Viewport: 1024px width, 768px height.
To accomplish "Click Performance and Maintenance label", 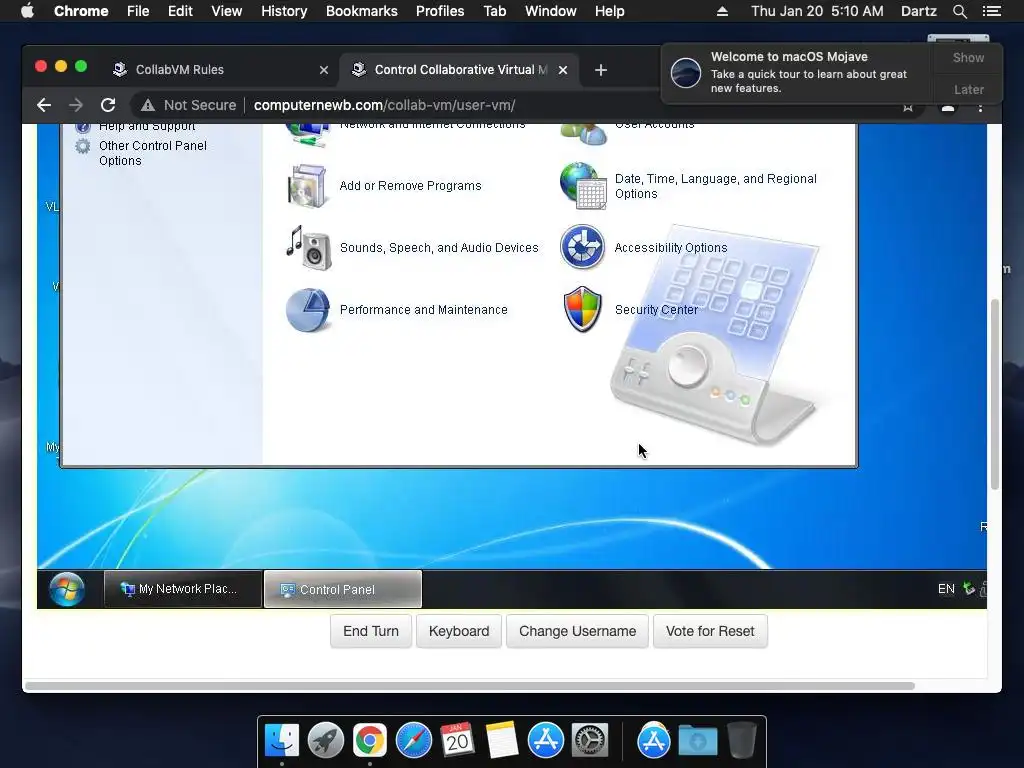I will point(423,310).
